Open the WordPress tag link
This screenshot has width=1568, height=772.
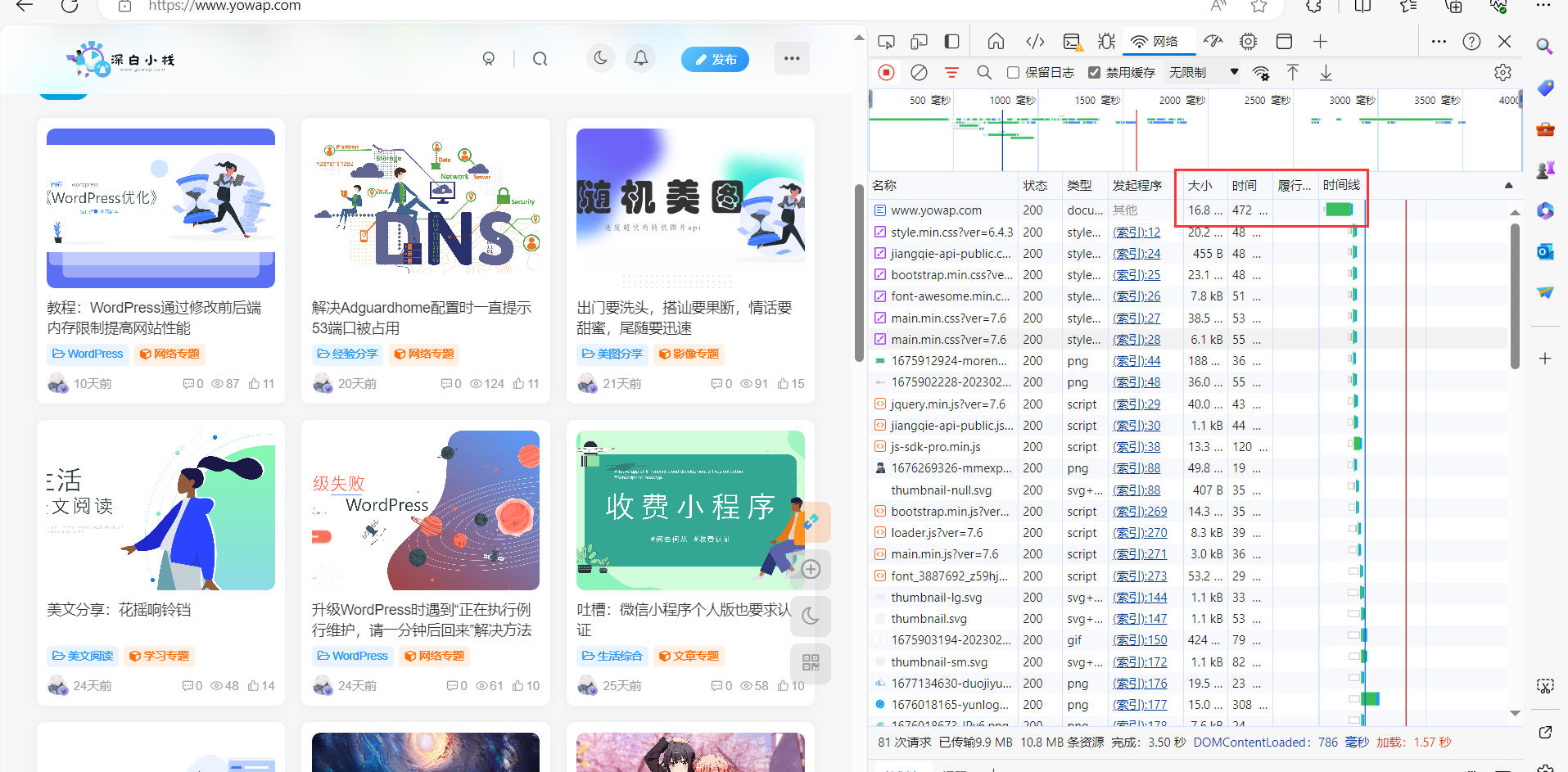click(88, 354)
